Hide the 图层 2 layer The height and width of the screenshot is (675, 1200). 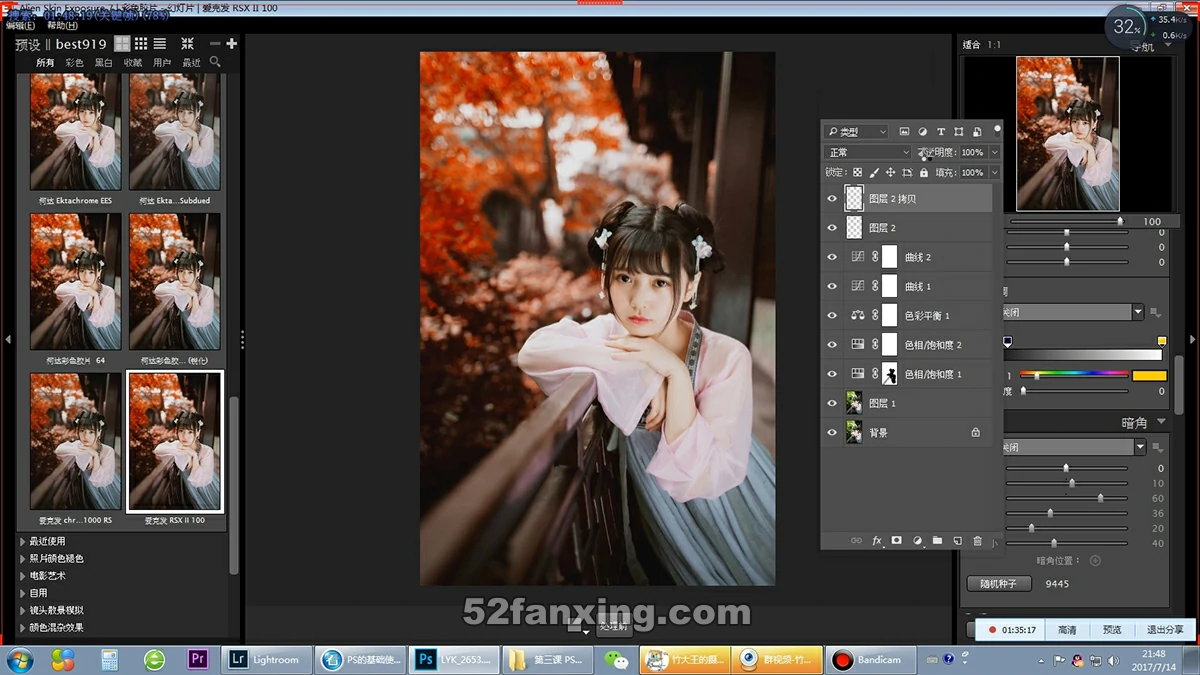pyautogui.click(x=832, y=228)
